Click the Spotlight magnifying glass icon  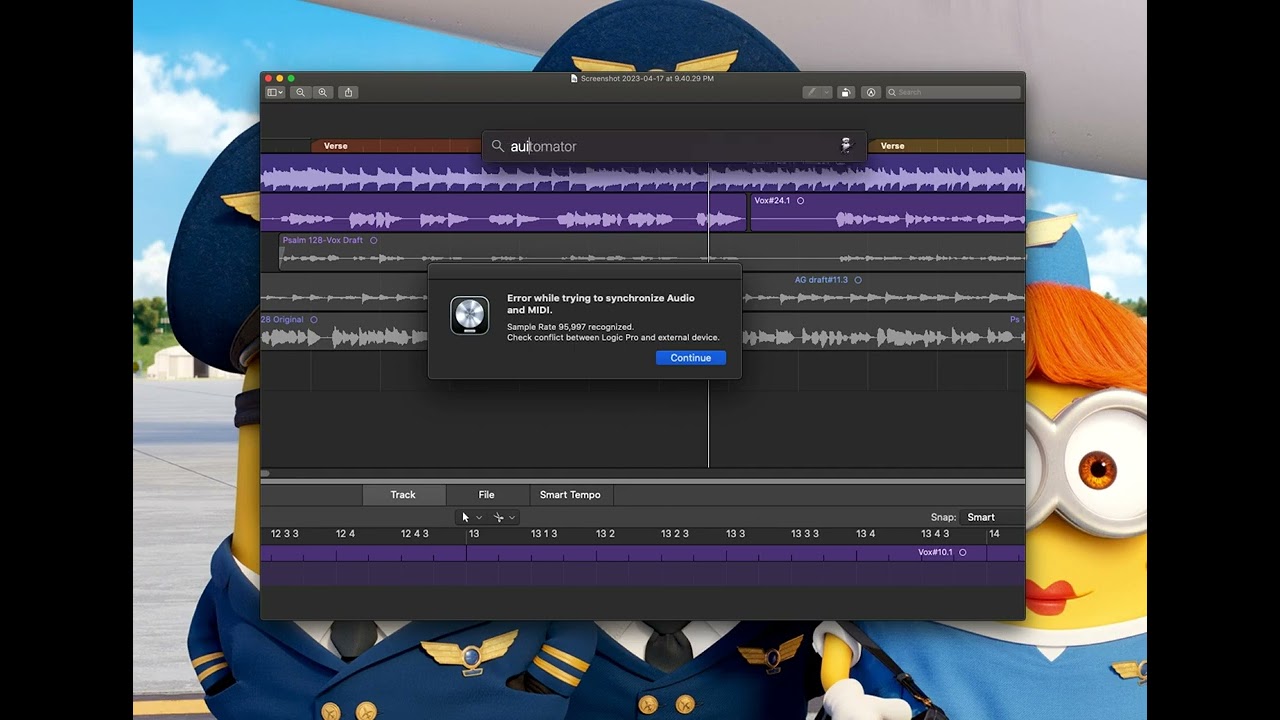click(497, 146)
